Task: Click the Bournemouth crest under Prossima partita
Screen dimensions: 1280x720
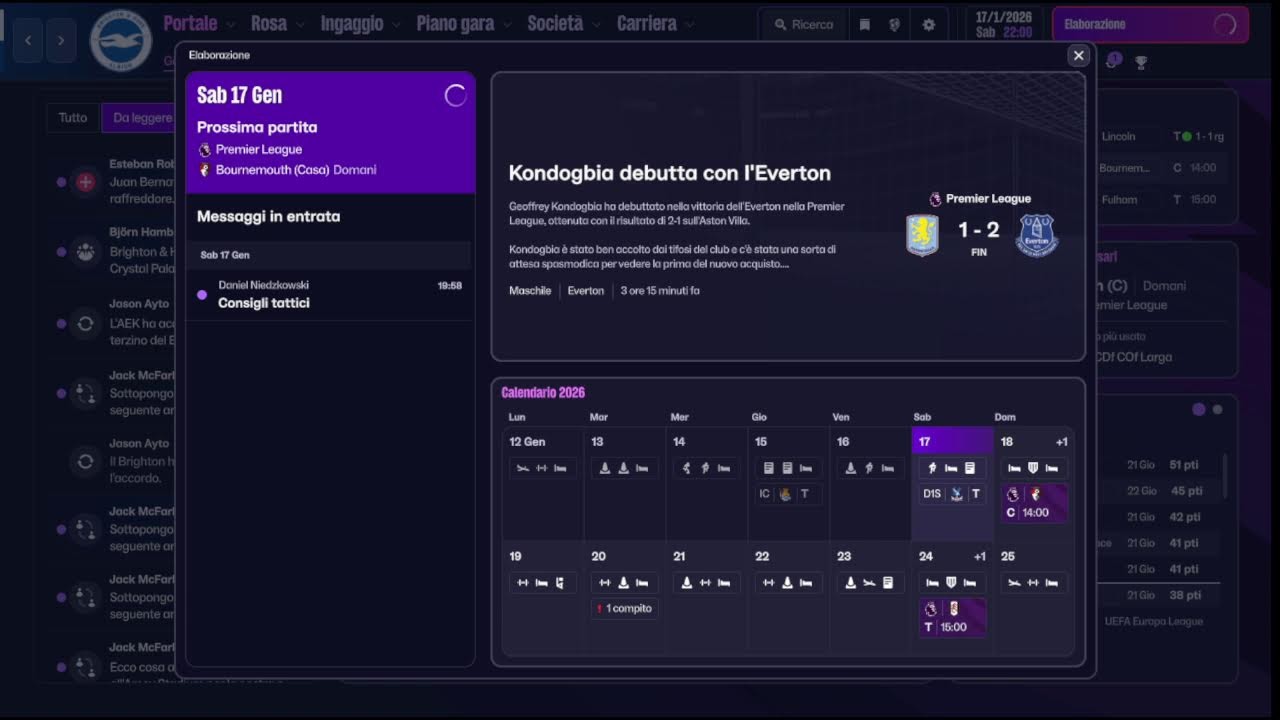Action: tap(205, 170)
